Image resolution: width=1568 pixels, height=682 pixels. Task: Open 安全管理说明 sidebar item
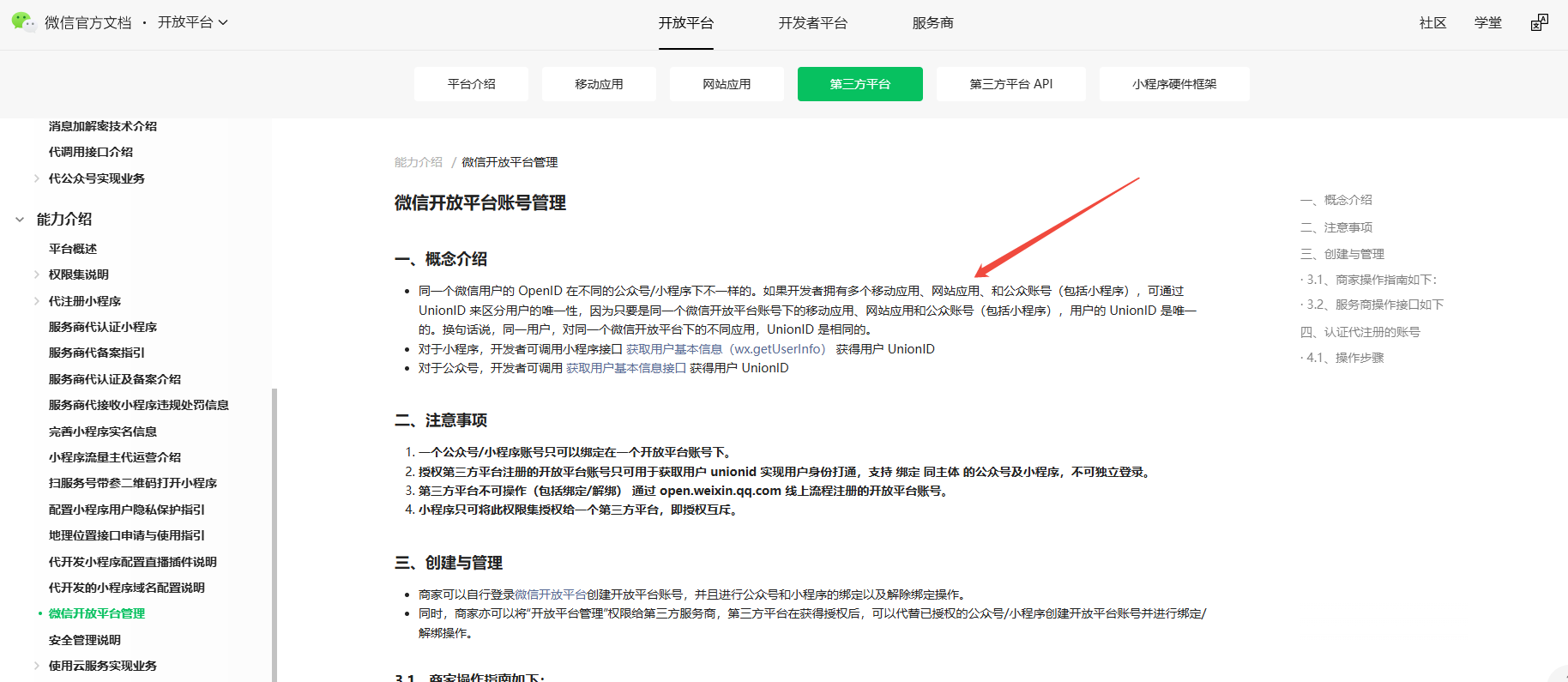85,640
